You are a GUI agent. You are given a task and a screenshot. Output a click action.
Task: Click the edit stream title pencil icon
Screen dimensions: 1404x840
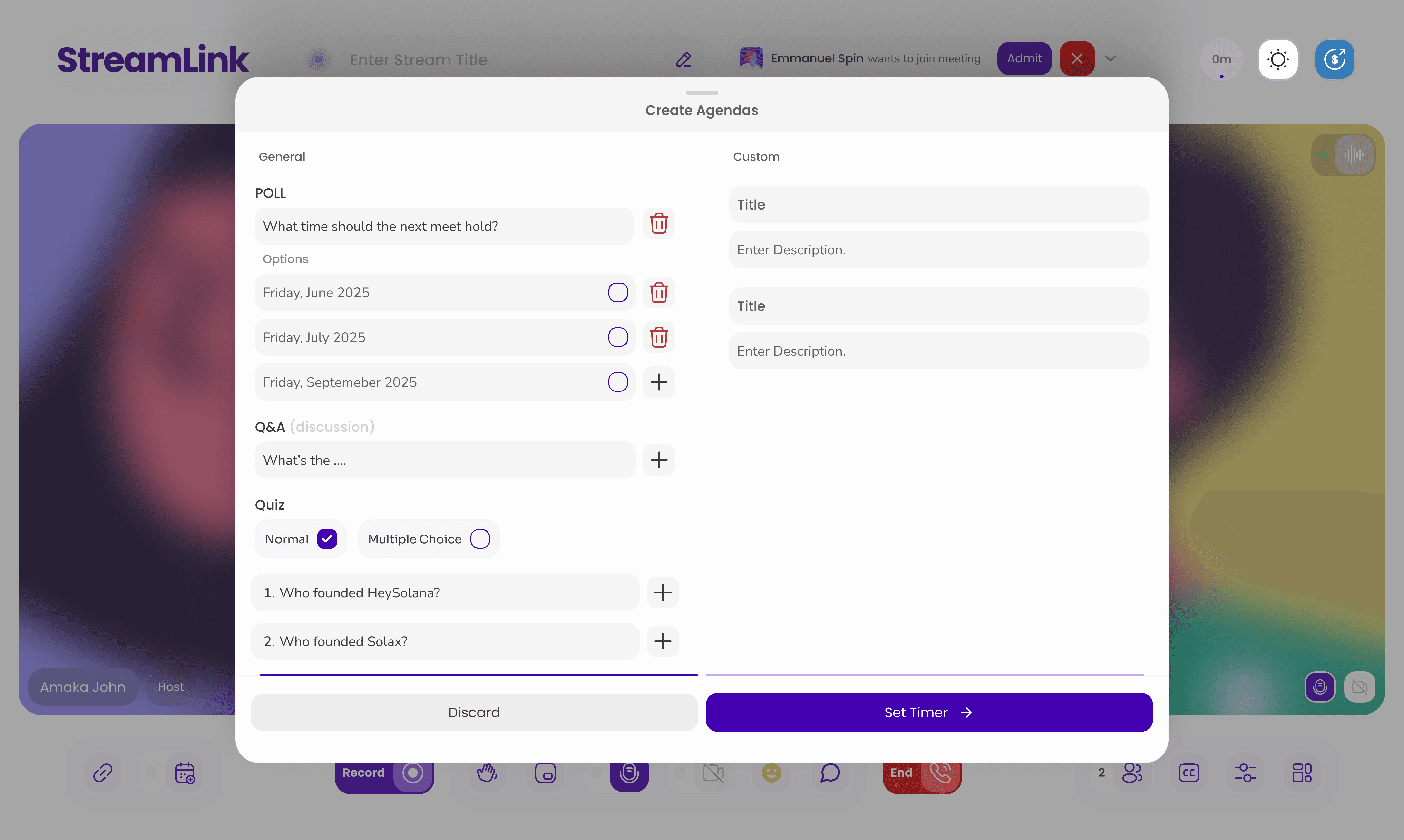pos(683,59)
